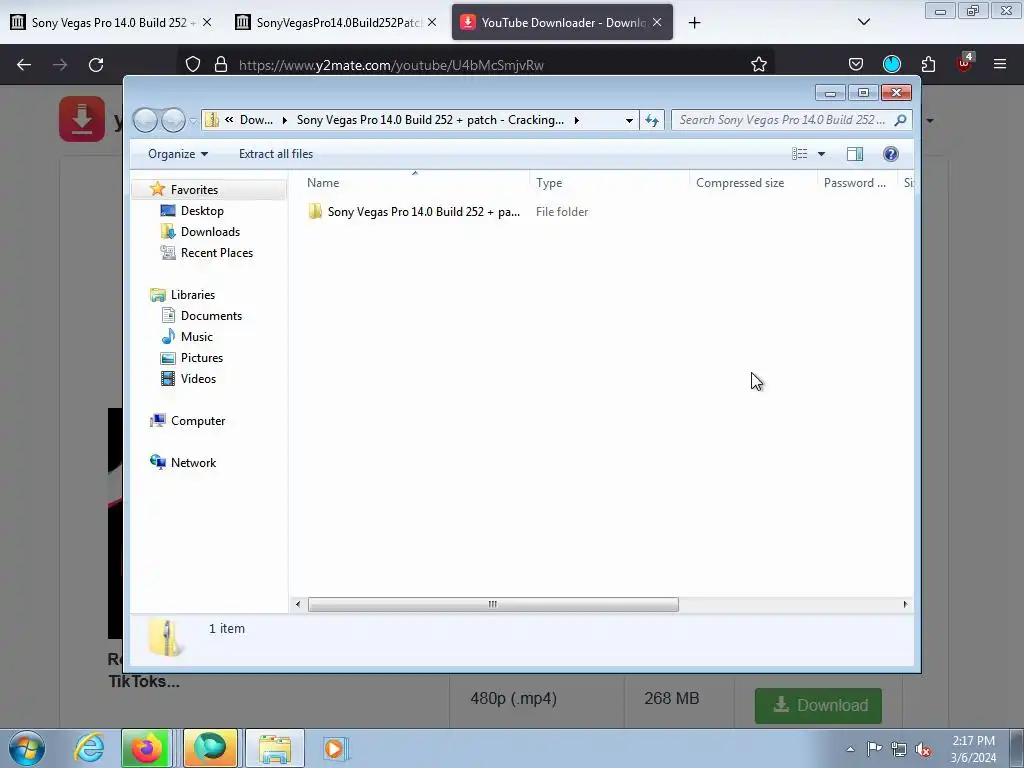Open Windows Media Player from taskbar
Viewport: 1024px width, 768px height.
click(334, 748)
